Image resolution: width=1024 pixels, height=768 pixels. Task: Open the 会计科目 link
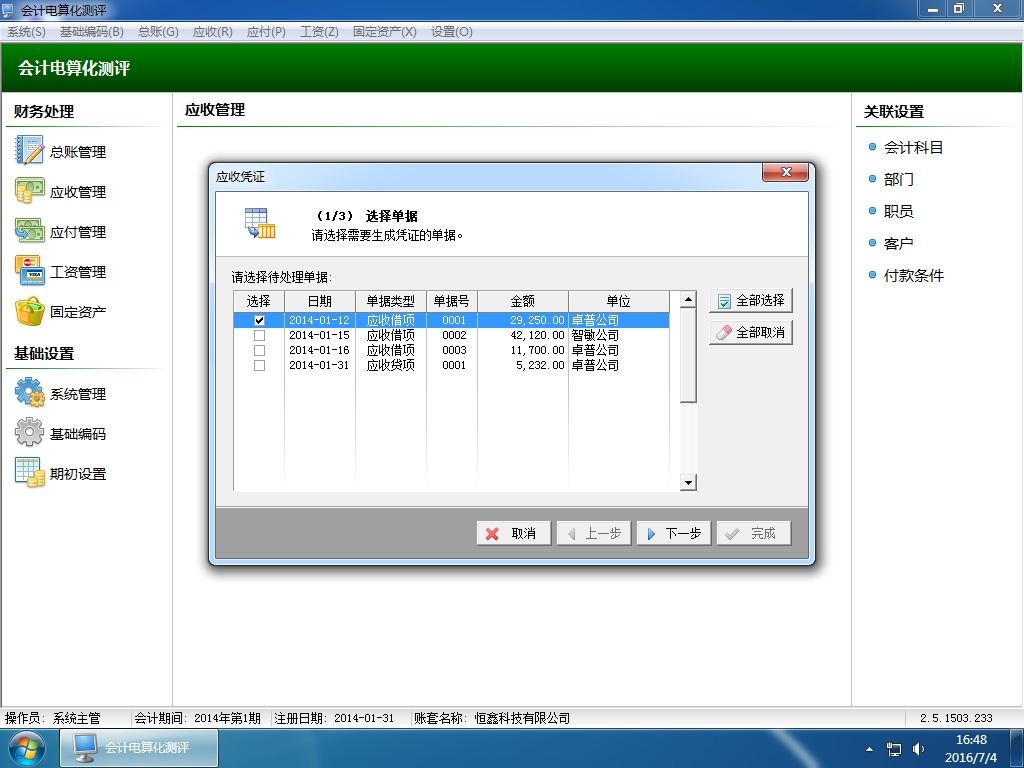point(913,147)
